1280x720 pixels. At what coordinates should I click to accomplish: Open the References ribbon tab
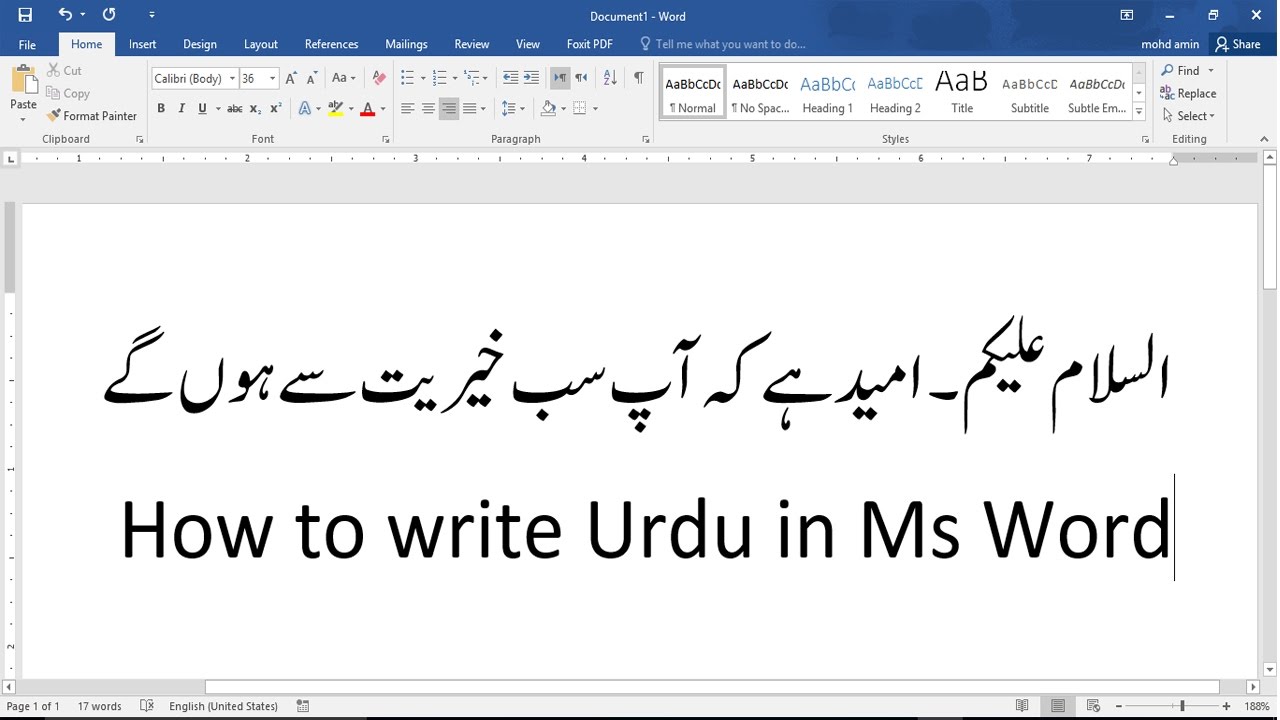coord(331,44)
